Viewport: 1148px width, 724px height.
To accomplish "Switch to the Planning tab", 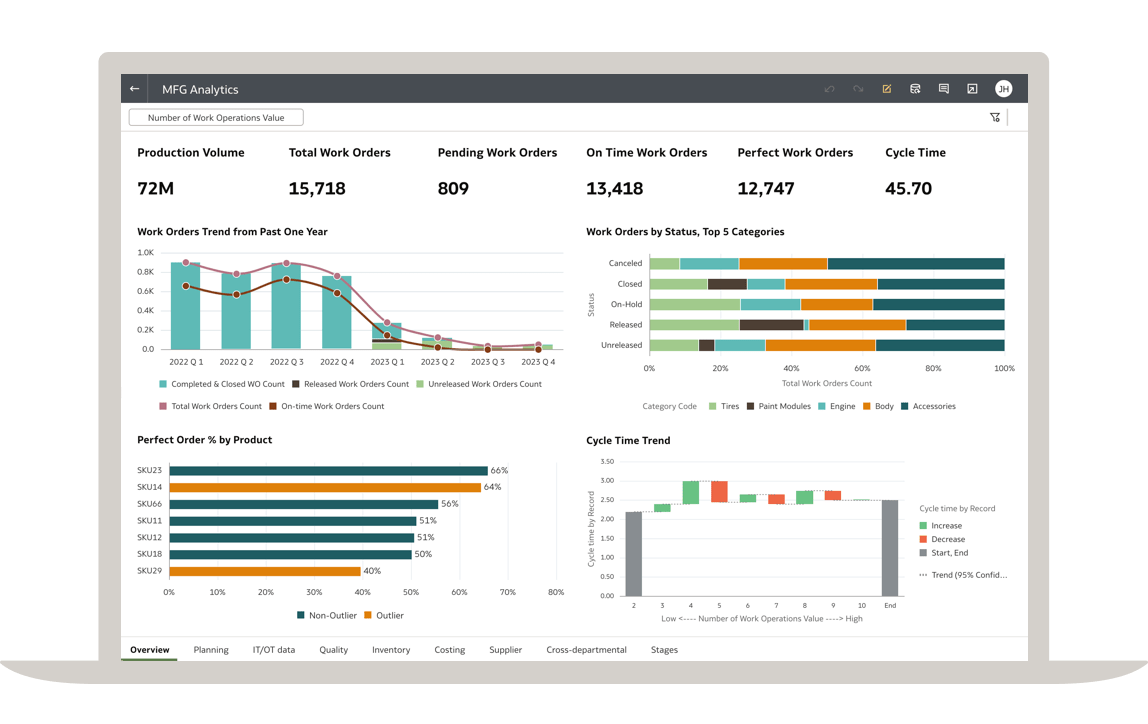I will (x=211, y=650).
